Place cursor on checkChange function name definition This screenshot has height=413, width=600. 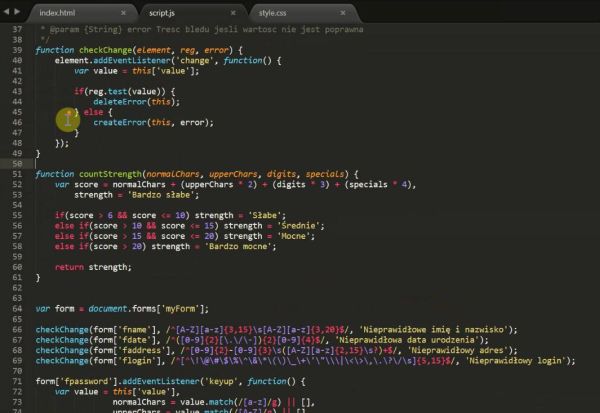[107, 50]
